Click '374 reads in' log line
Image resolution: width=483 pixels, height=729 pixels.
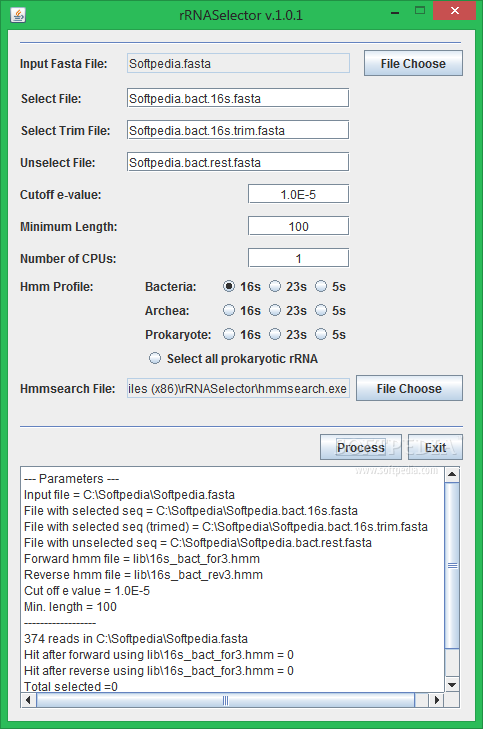[x=136, y=638]
